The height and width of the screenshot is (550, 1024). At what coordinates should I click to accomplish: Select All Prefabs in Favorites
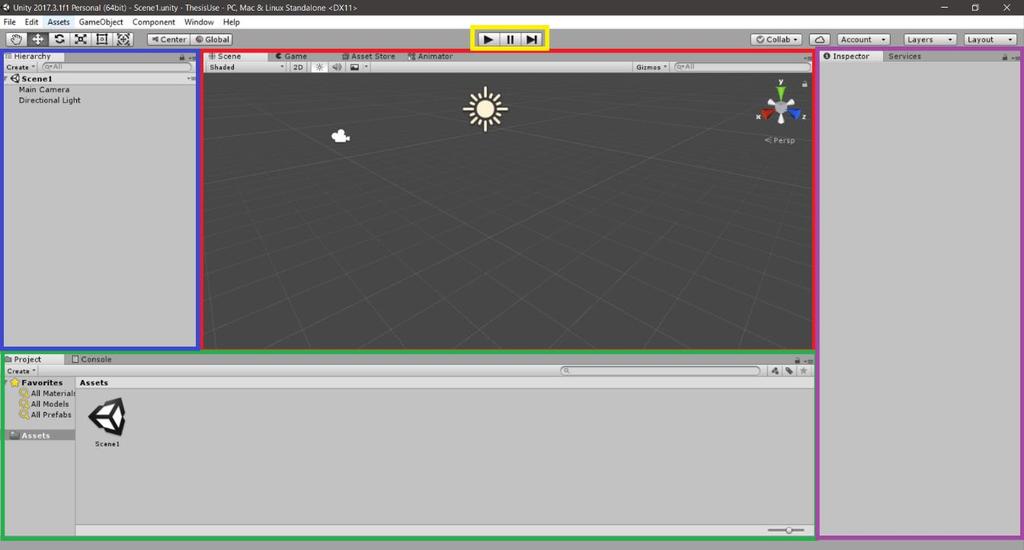coord(45,415)
